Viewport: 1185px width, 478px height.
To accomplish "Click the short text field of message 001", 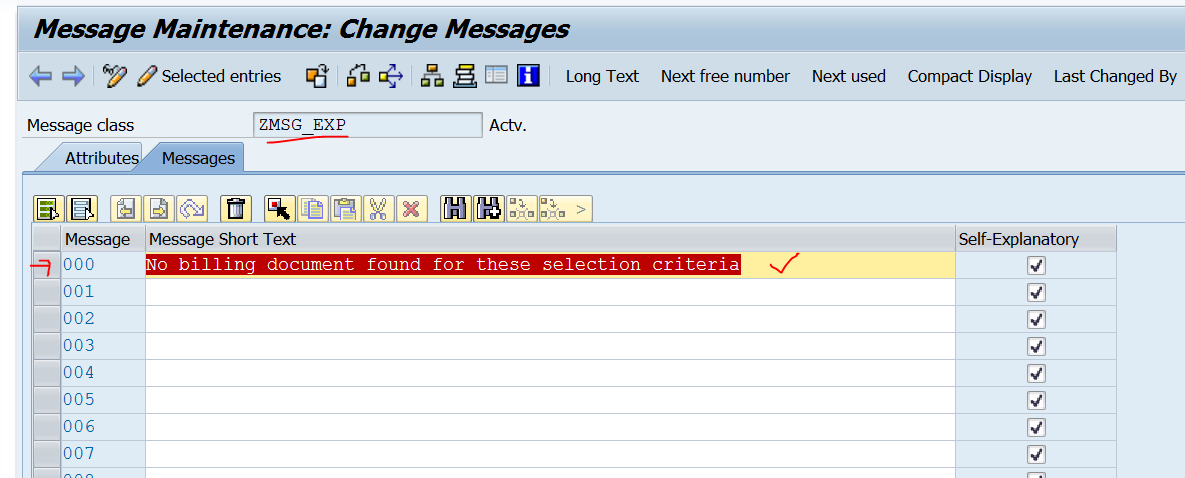I will [x=550, y=292].
